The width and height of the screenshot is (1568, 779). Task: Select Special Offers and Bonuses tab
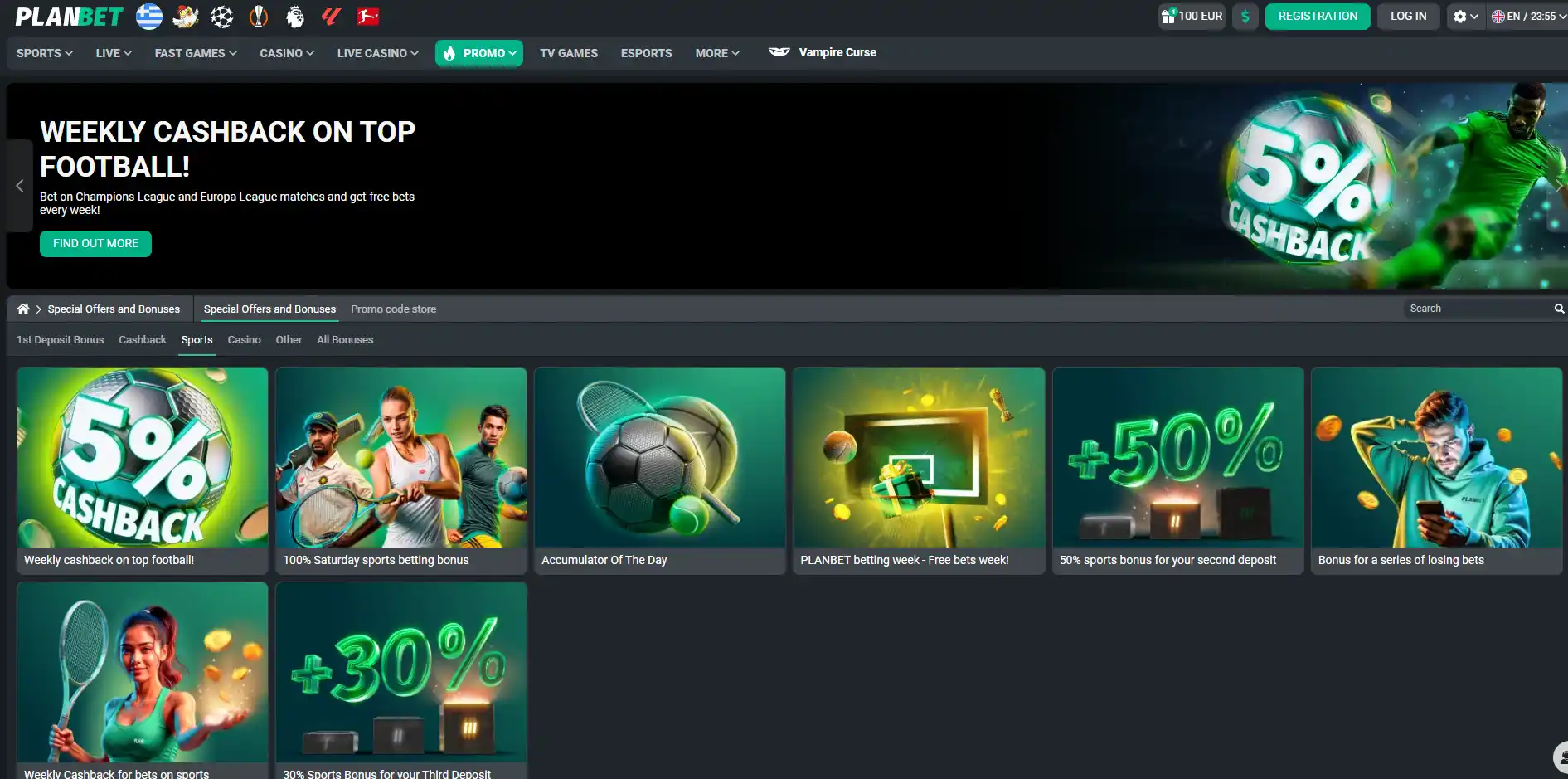pos(270,309)
